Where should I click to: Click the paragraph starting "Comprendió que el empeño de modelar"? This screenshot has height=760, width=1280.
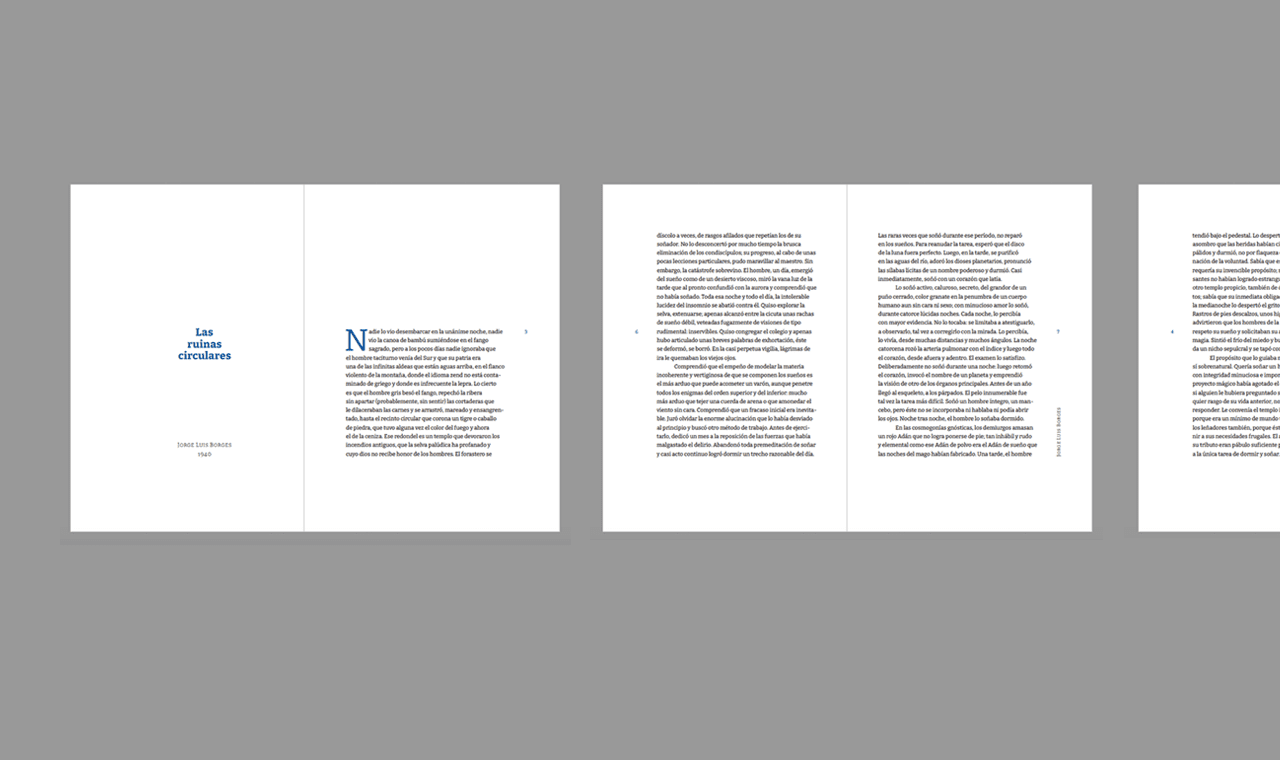(735, 410)
